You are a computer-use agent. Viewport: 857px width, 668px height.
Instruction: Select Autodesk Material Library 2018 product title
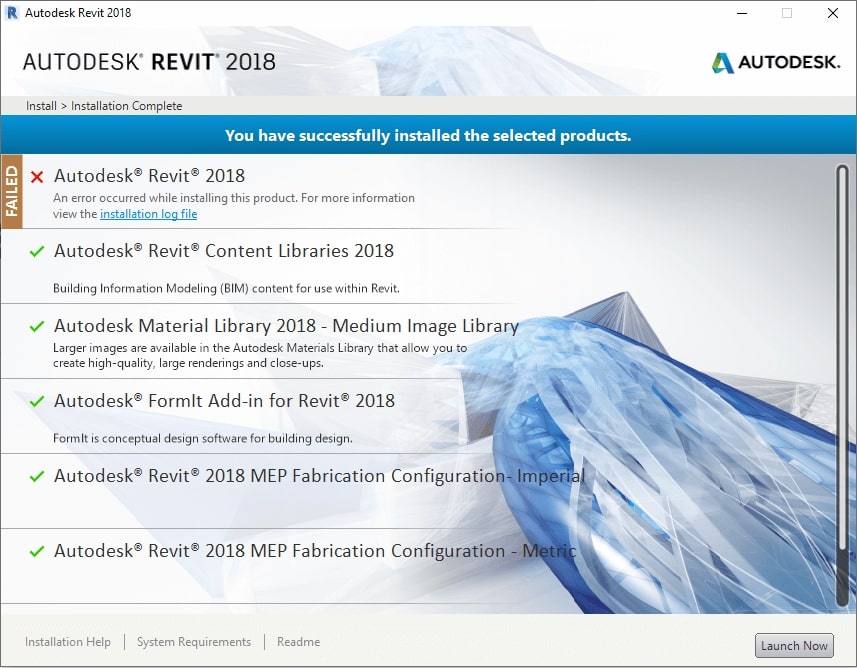(286, 326)
